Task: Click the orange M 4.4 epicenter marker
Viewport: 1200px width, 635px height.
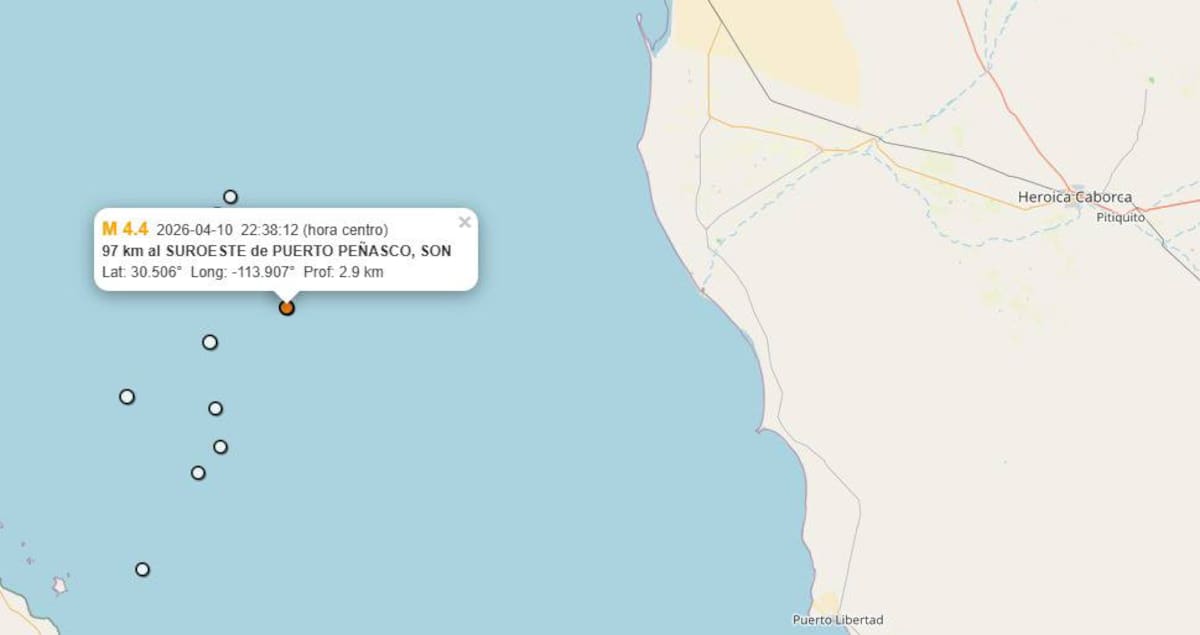Action: pyautogui.click(x=287, y=308)
